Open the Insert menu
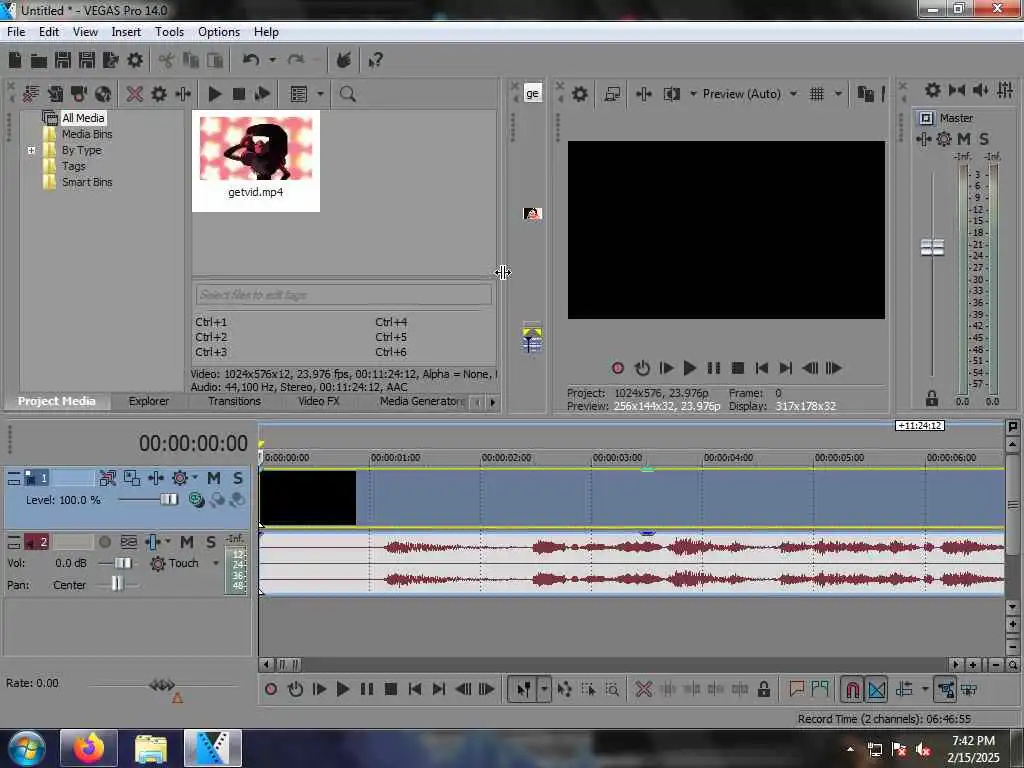The height and width of the screenshot is (768, 1024). [126, 31]
